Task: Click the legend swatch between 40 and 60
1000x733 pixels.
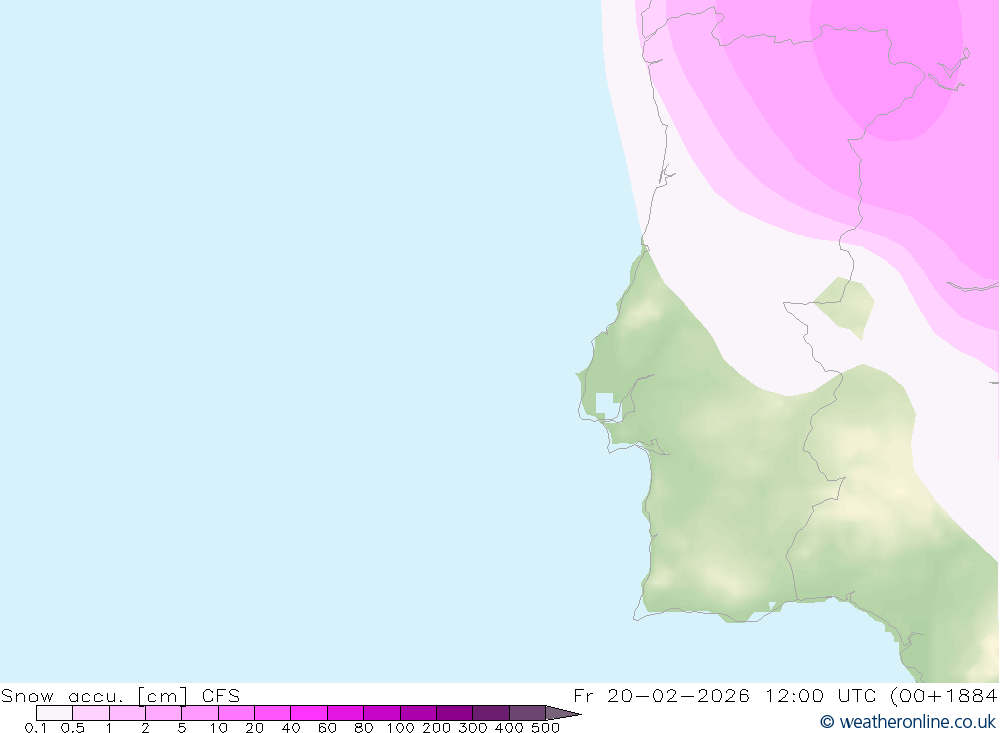Action: coord(309,713)
